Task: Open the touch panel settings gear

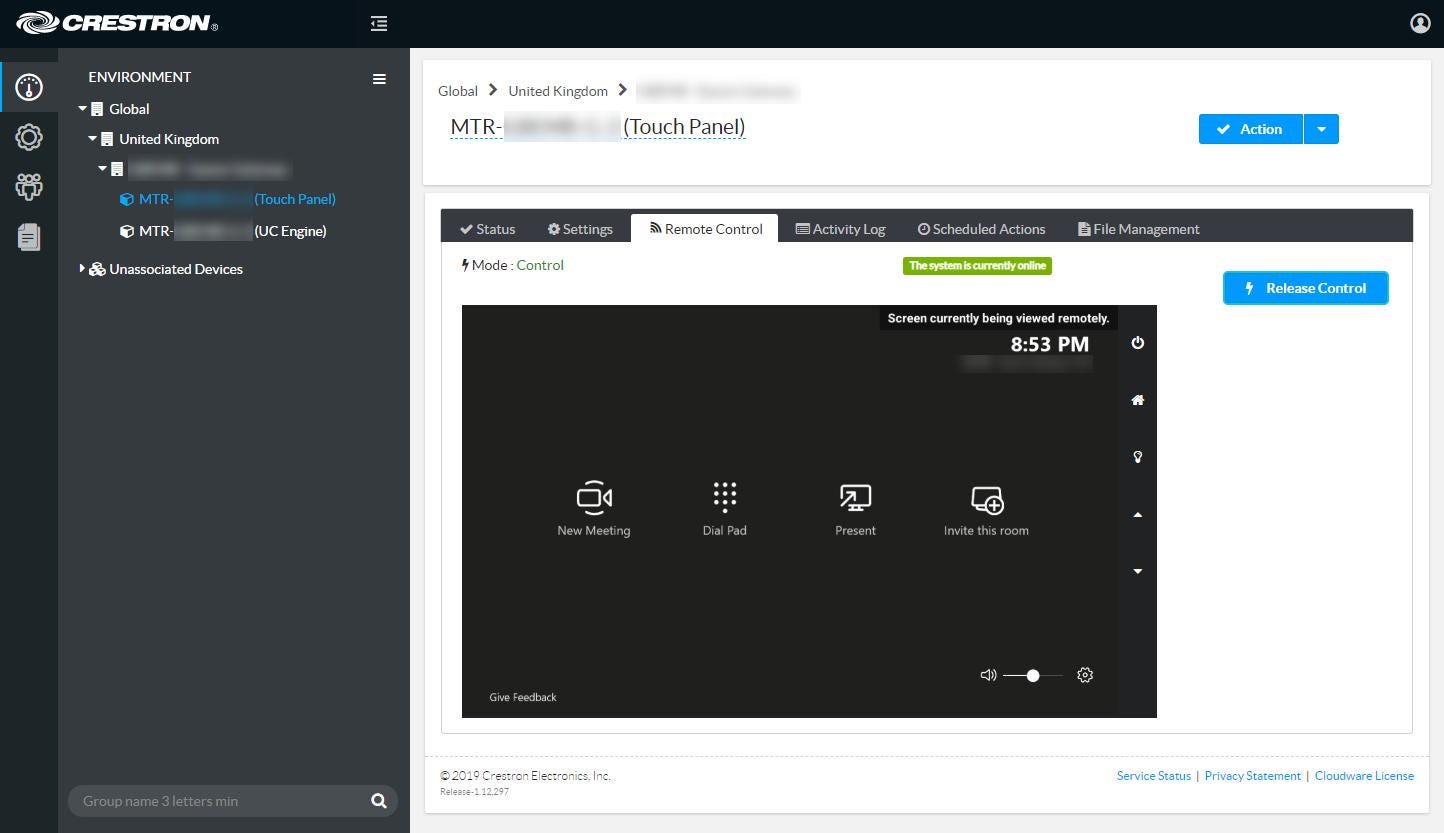Action: click(1085, 675)
